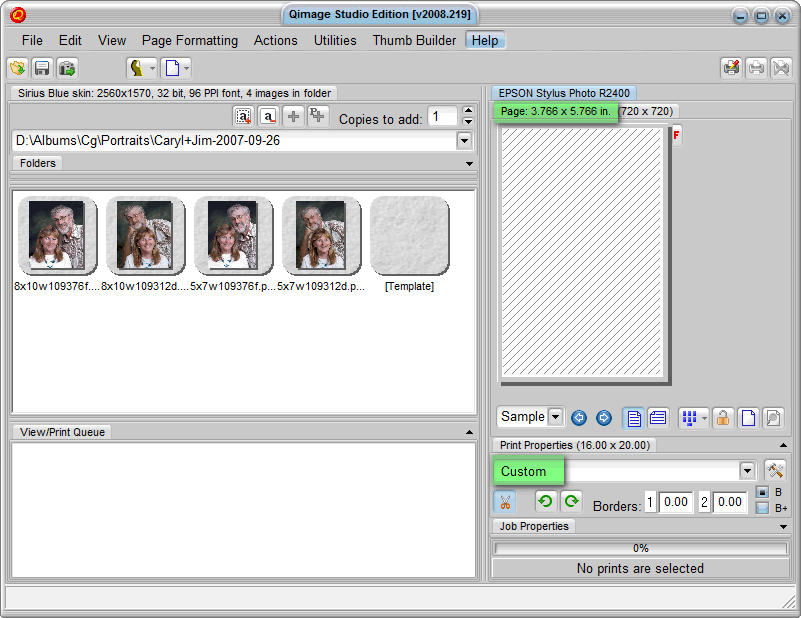Open the blank page icon dropdown arrow

tap(186, 68)
